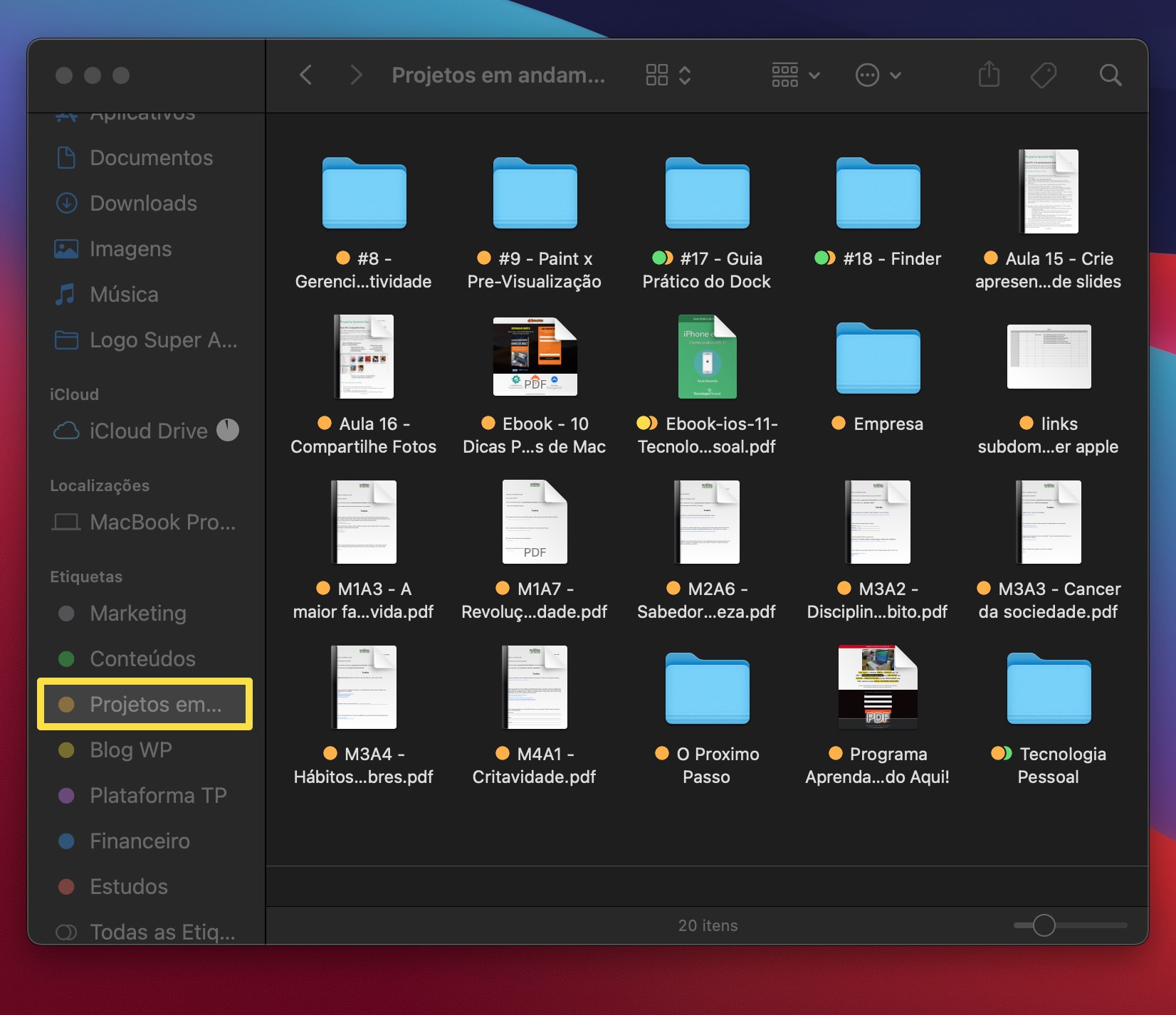Click the Share icon in toolbar
This screenshot has height=1015, width=1176.
point(989,75)
